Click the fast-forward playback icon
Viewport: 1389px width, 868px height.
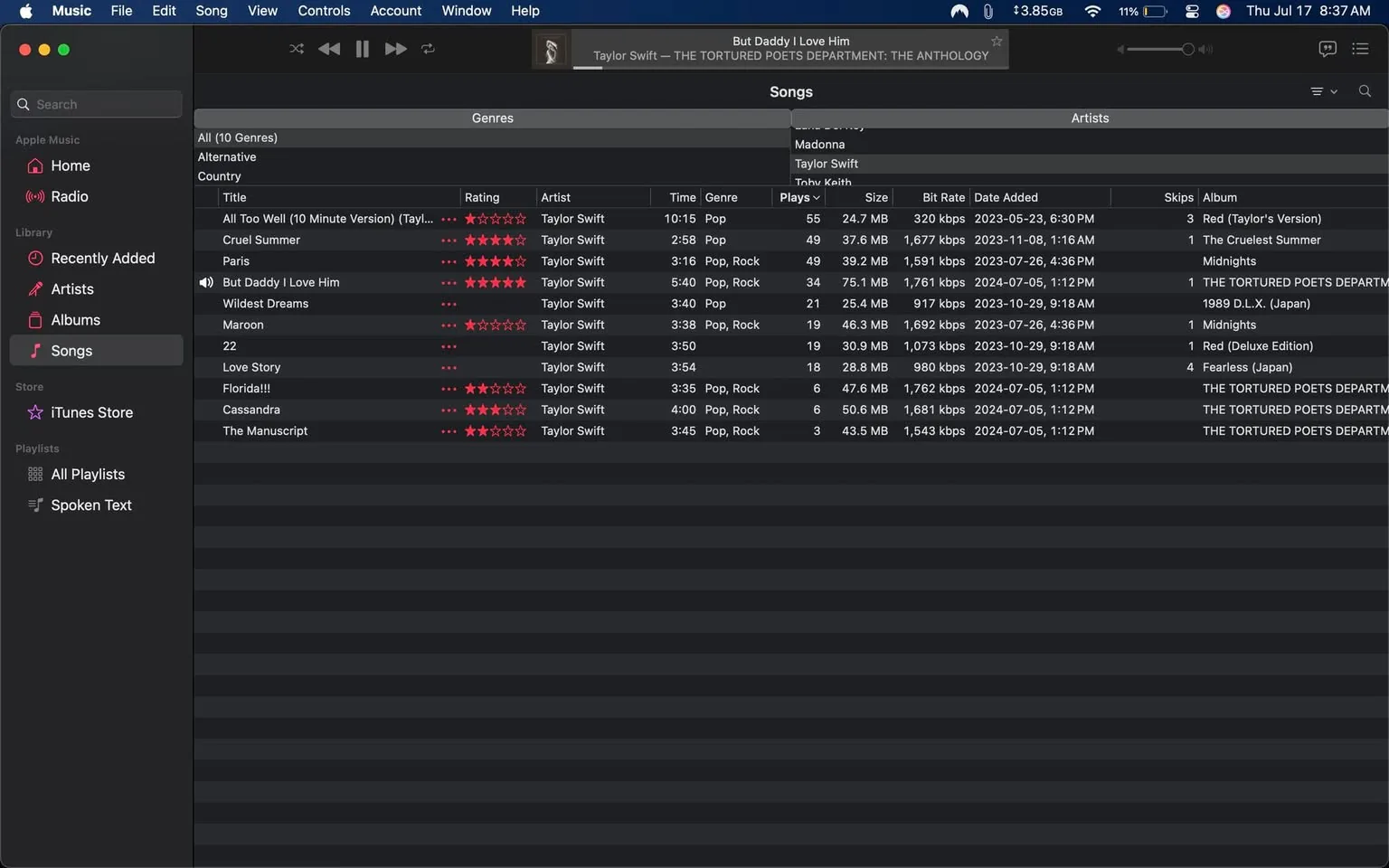(395, 49)
